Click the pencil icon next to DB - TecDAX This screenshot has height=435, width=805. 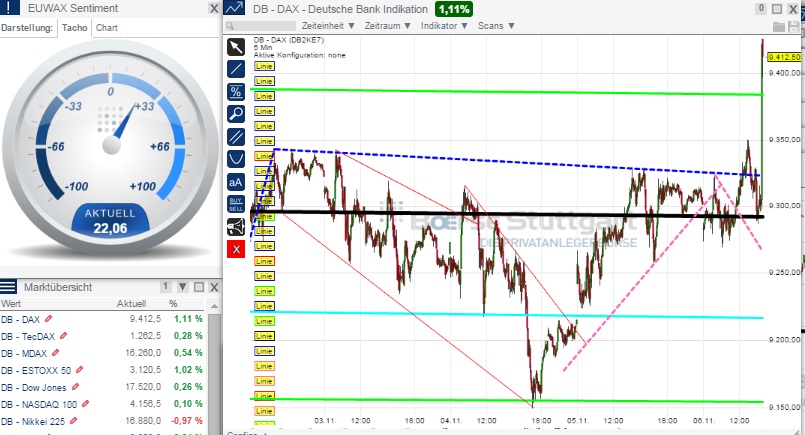pos(64,336)
